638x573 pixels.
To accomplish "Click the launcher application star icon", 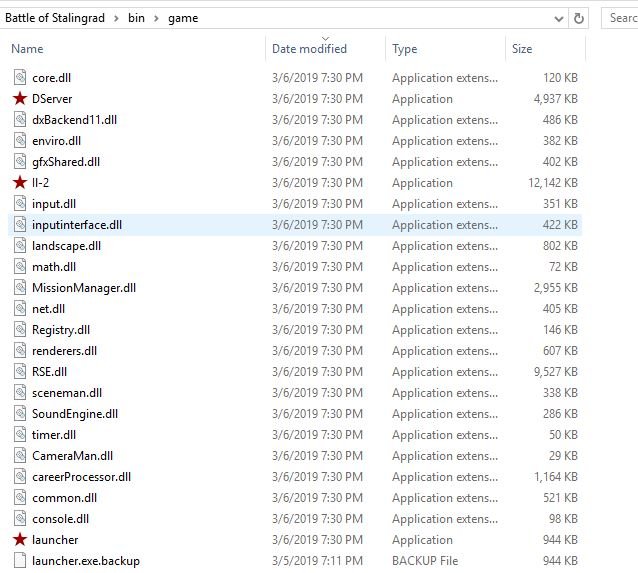I will (20, 540).
